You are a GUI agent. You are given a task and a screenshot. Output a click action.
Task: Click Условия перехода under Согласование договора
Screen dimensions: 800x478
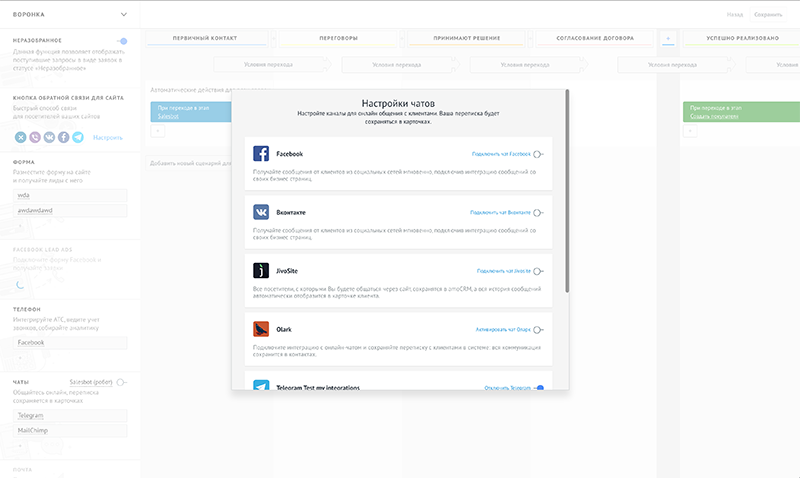pyautogui.click(x=676, y=65)
